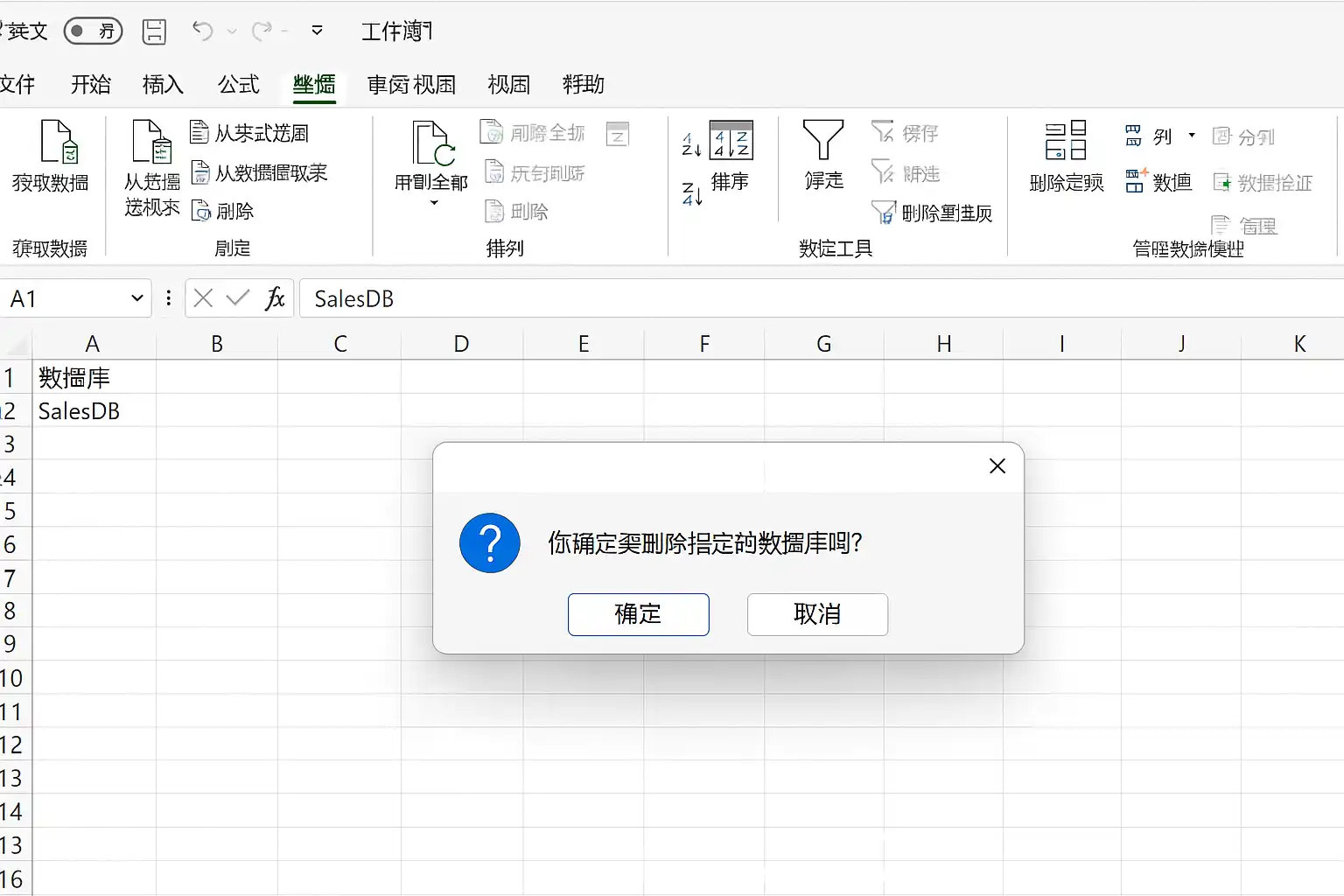The width and height of the screenshot is (1344, 896).
Task: Sort ascending with the A-to-Z icon
Action: (691, 144)
